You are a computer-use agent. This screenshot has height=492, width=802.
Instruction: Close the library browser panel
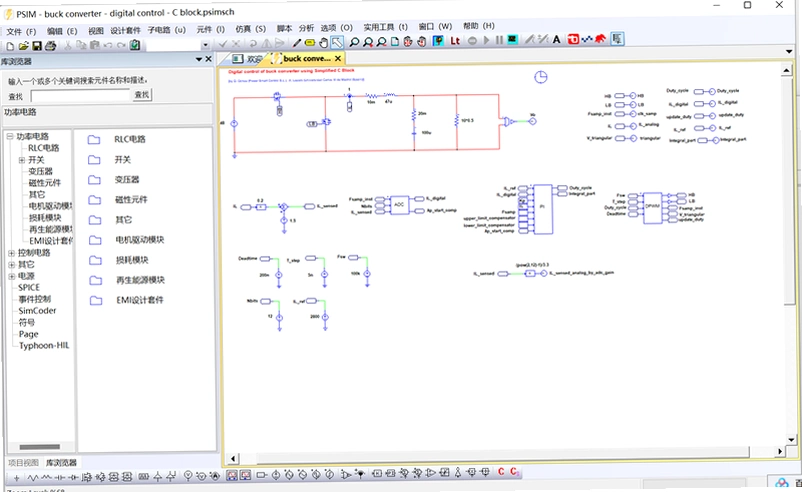click(208, 59)
